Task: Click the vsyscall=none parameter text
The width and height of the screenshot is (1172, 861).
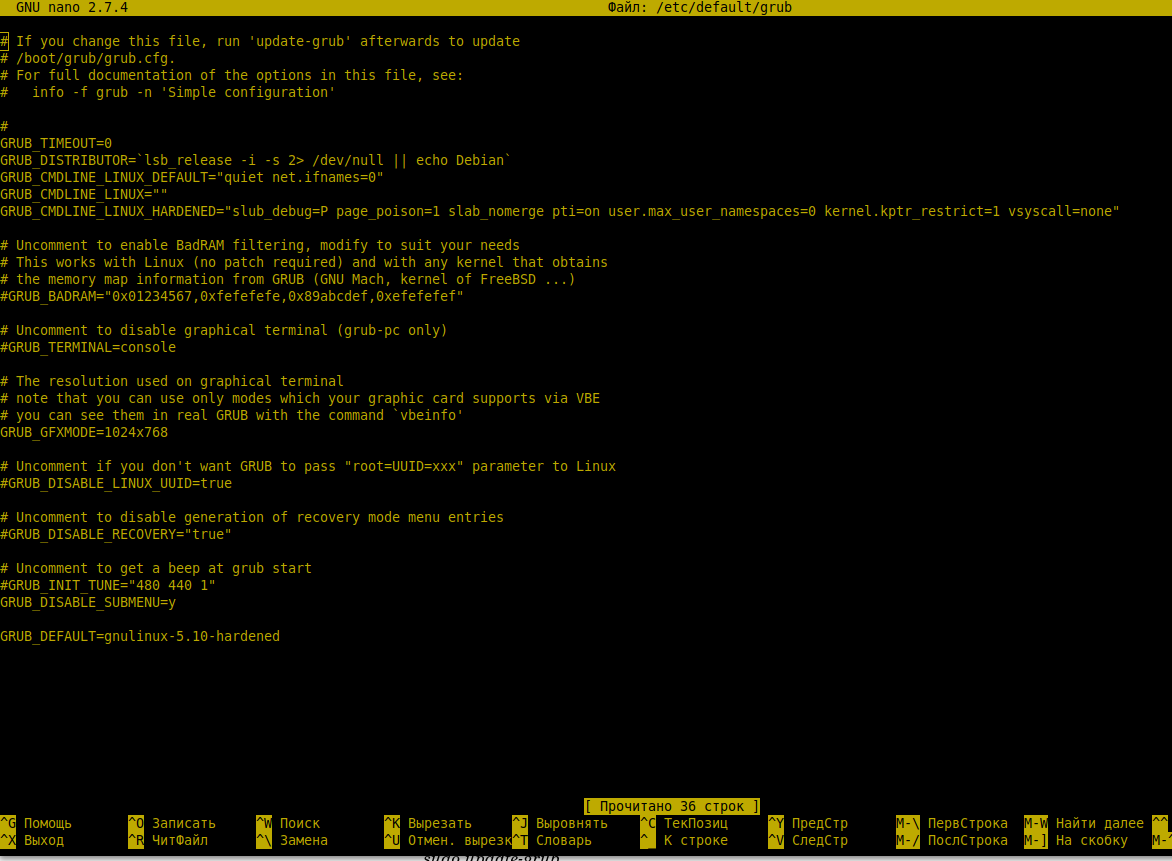Action: [x=1059, y=212]
